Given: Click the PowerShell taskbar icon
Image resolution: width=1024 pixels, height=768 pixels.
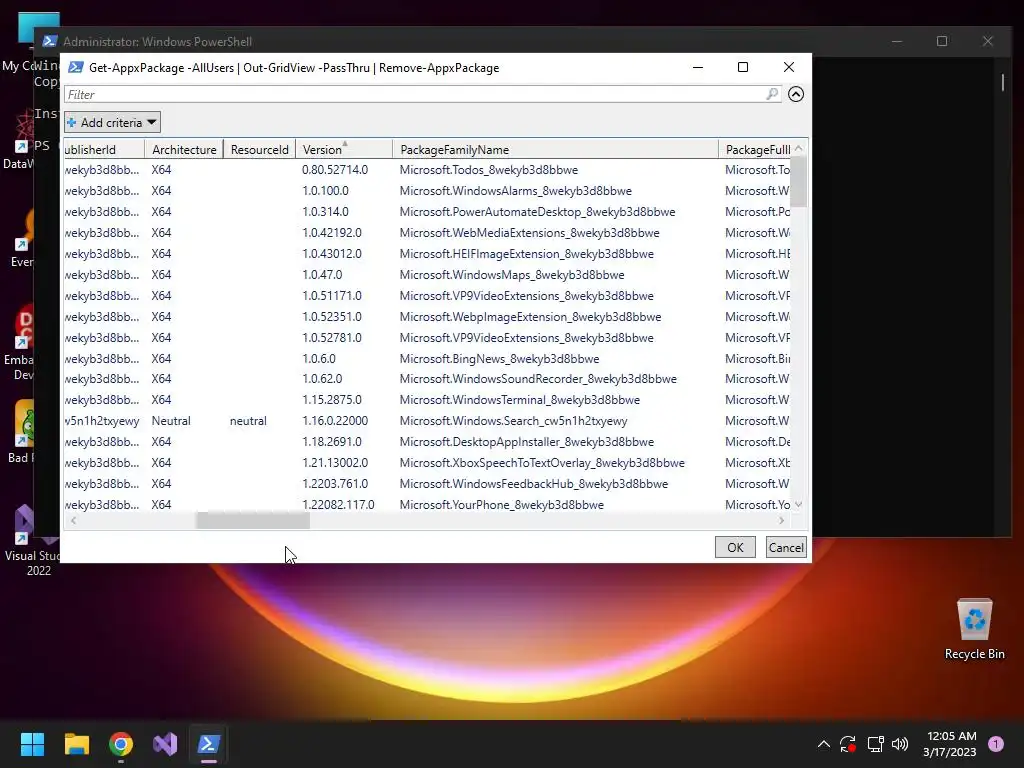Looking at the screenshot, I should 209,744.
